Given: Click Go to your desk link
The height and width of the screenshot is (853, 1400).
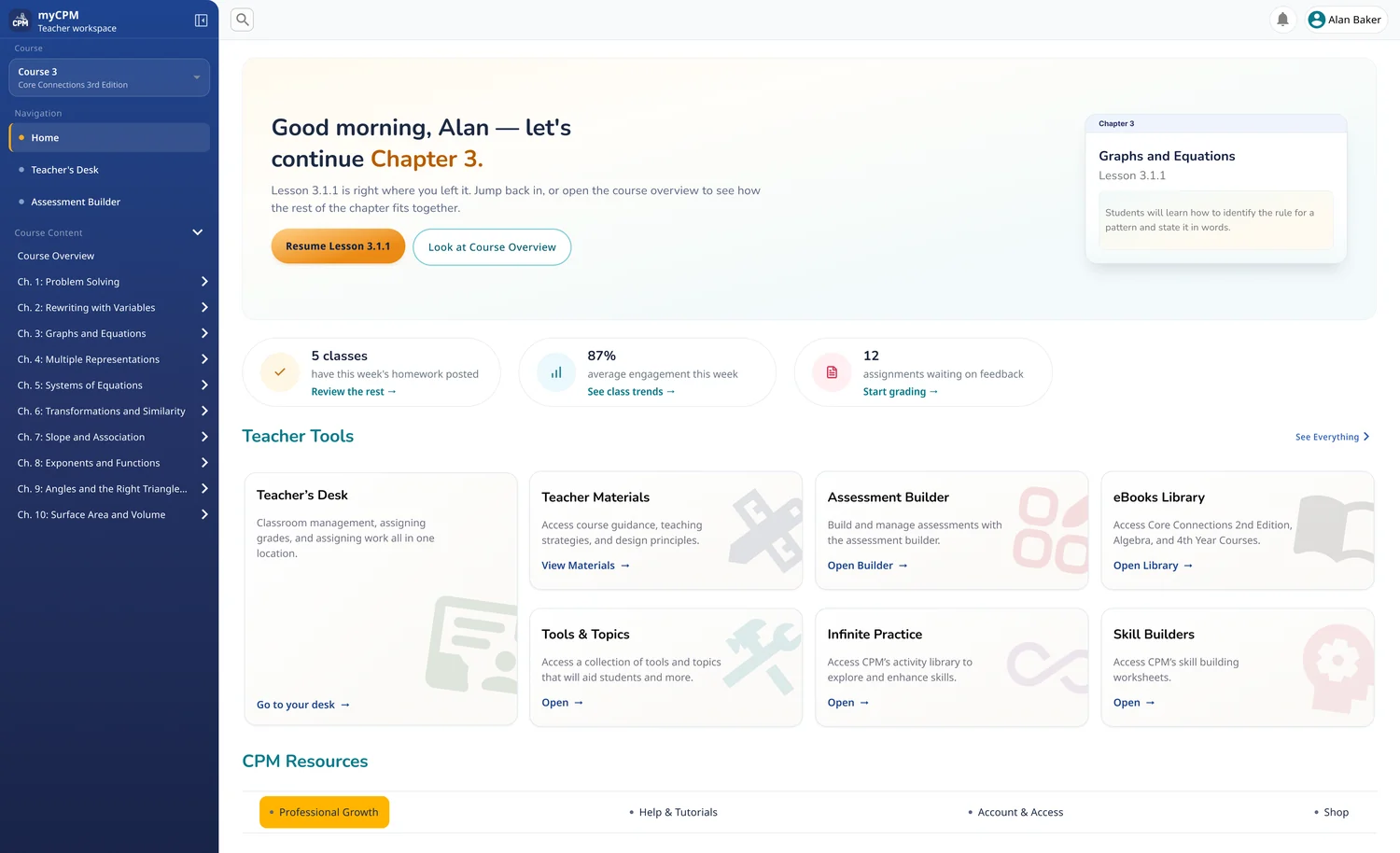Looking at the screenshot, I should [x=303, y=705].
